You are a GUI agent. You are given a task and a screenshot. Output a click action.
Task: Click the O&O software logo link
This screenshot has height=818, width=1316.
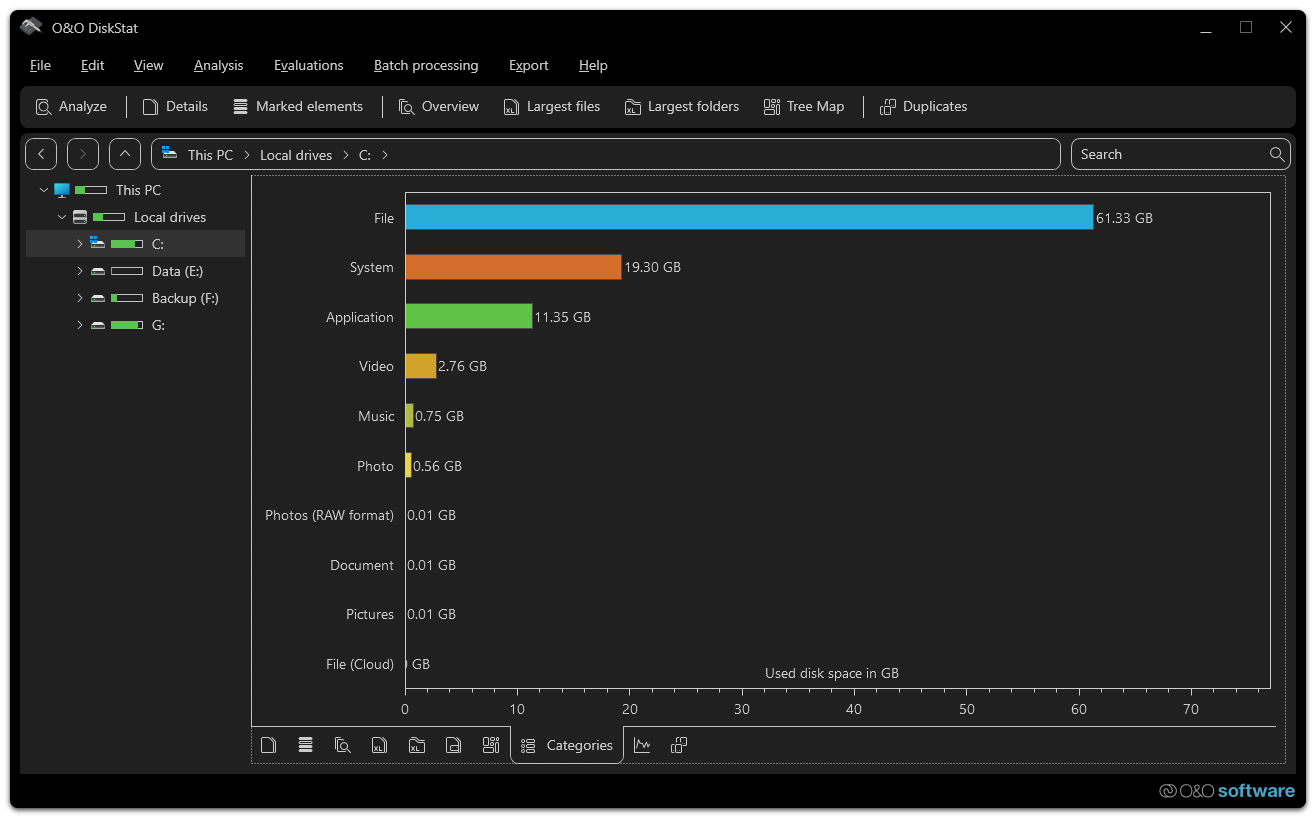[1227, 791]
